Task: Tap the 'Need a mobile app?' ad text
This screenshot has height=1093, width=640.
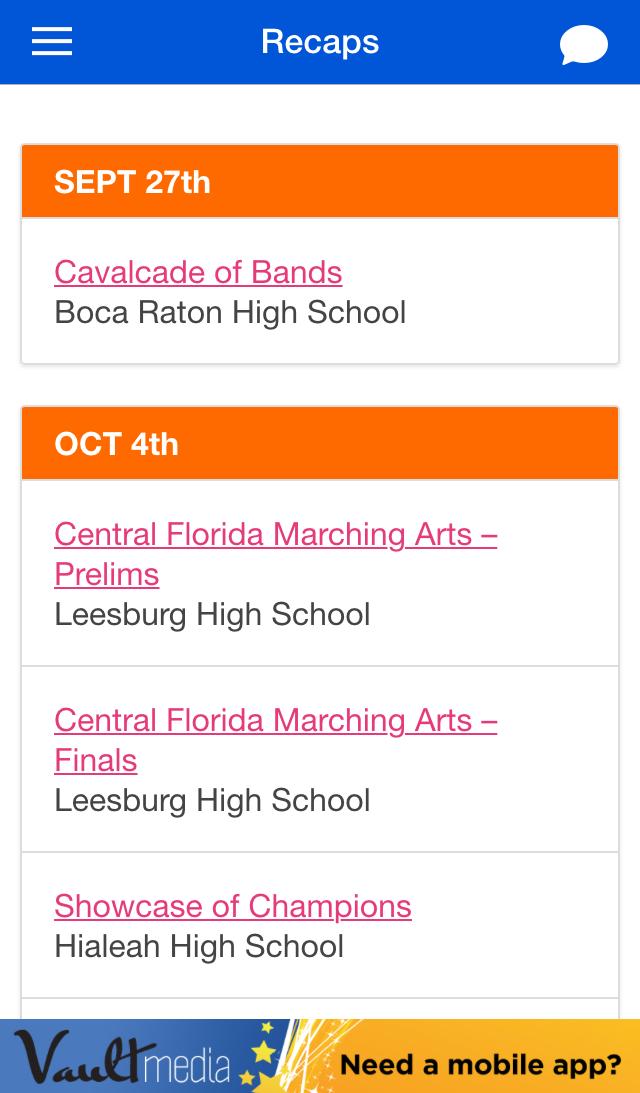Action: 481,1064
